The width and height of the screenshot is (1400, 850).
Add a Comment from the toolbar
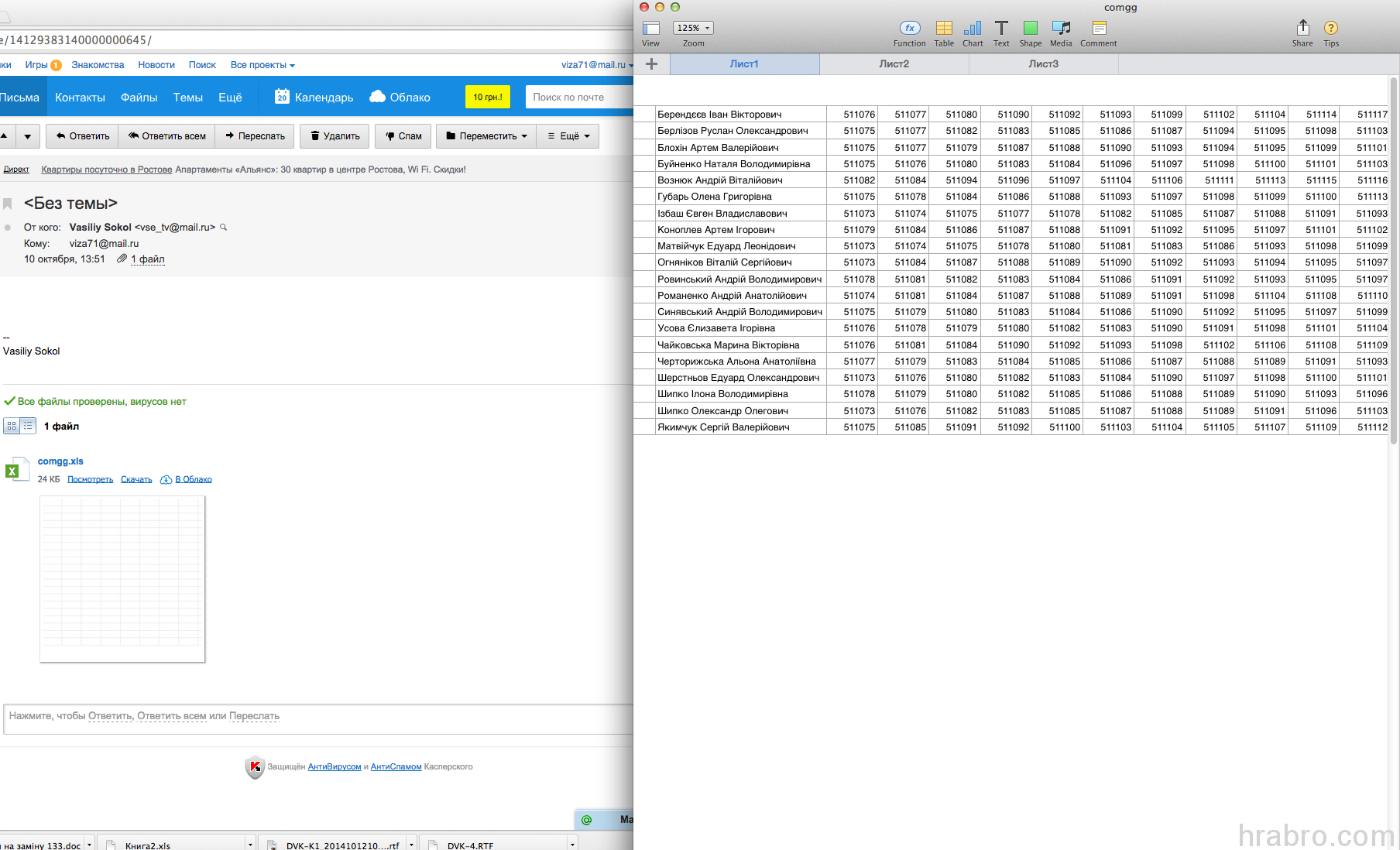1098,29
